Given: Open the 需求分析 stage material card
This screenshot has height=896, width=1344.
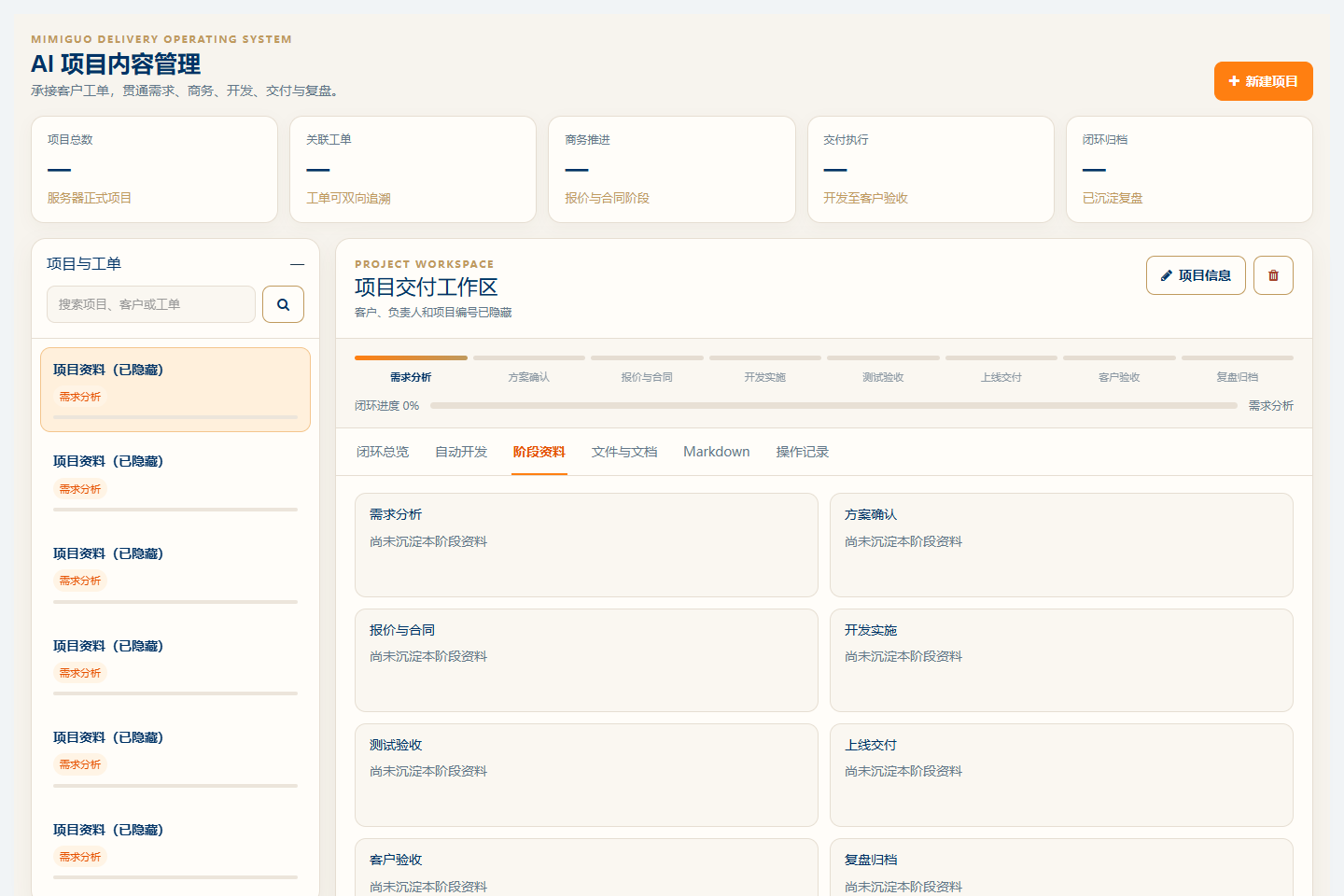Looking at the screenshot, I should [x=586, y=545].
